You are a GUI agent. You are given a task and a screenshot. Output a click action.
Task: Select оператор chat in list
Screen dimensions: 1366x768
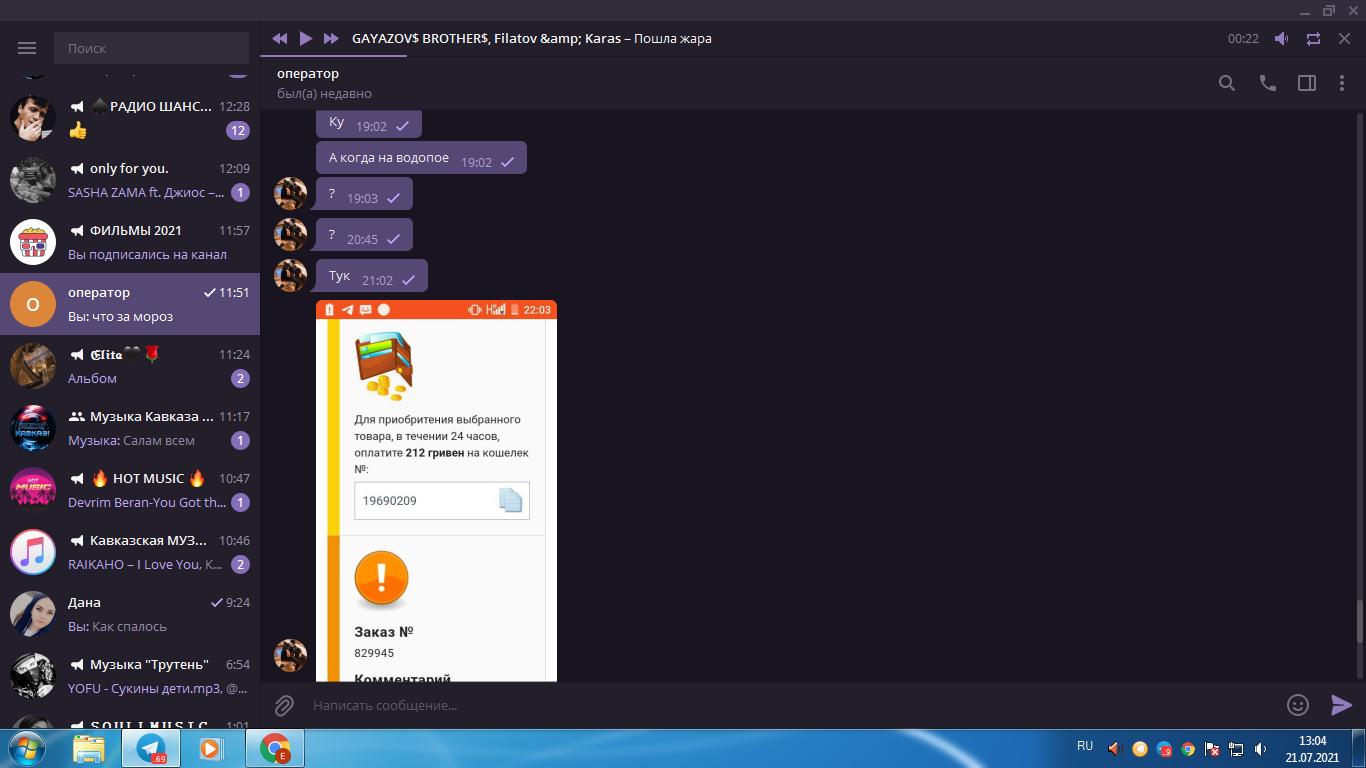tap(130, 304)
